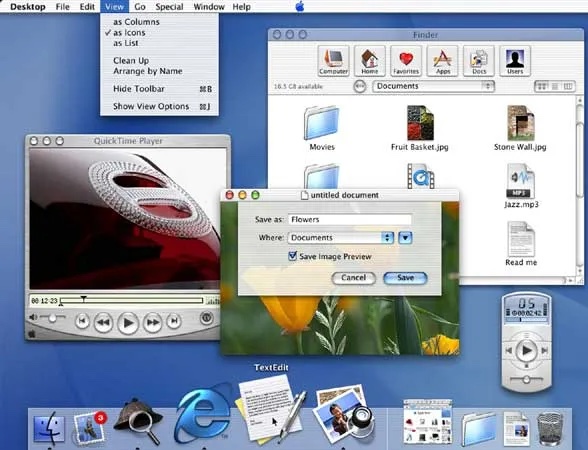Launch Internet Explorer from the Dock
588x450 pixels.
(203, 415)
